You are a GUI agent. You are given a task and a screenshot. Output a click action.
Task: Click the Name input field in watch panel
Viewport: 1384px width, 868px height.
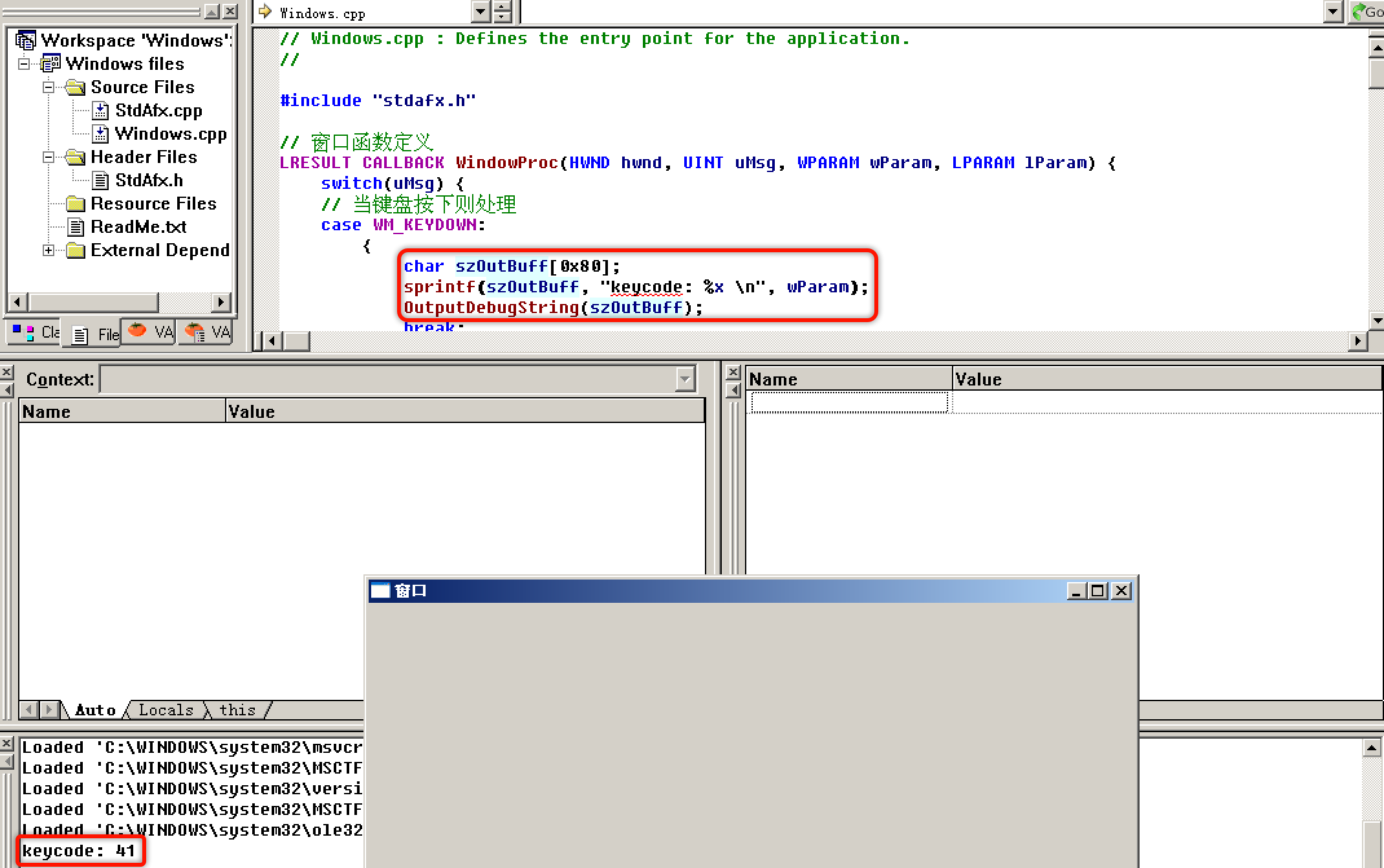tap(848, 402)
